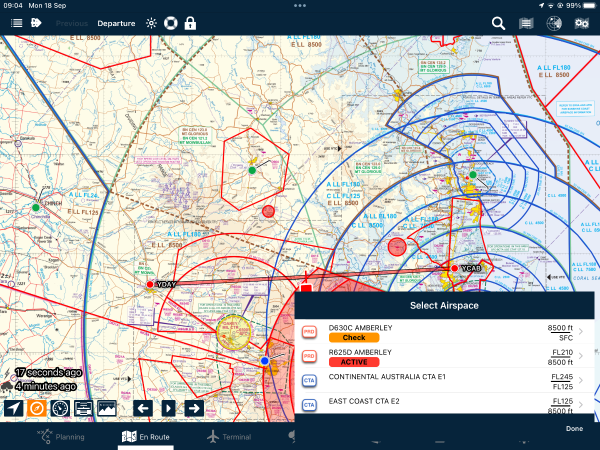
Task: Center map on aircraft location arrow
Action: pos(14,408)
